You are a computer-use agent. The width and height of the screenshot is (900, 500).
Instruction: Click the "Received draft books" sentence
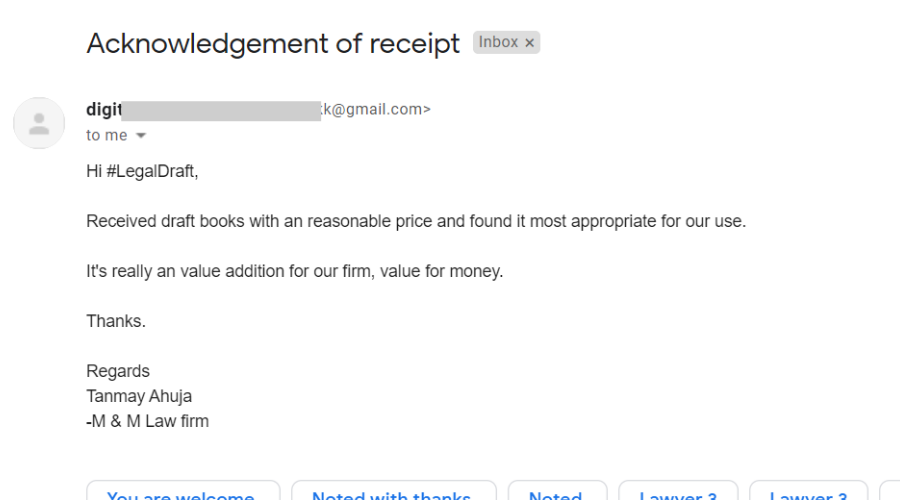(x=416, y=221)
